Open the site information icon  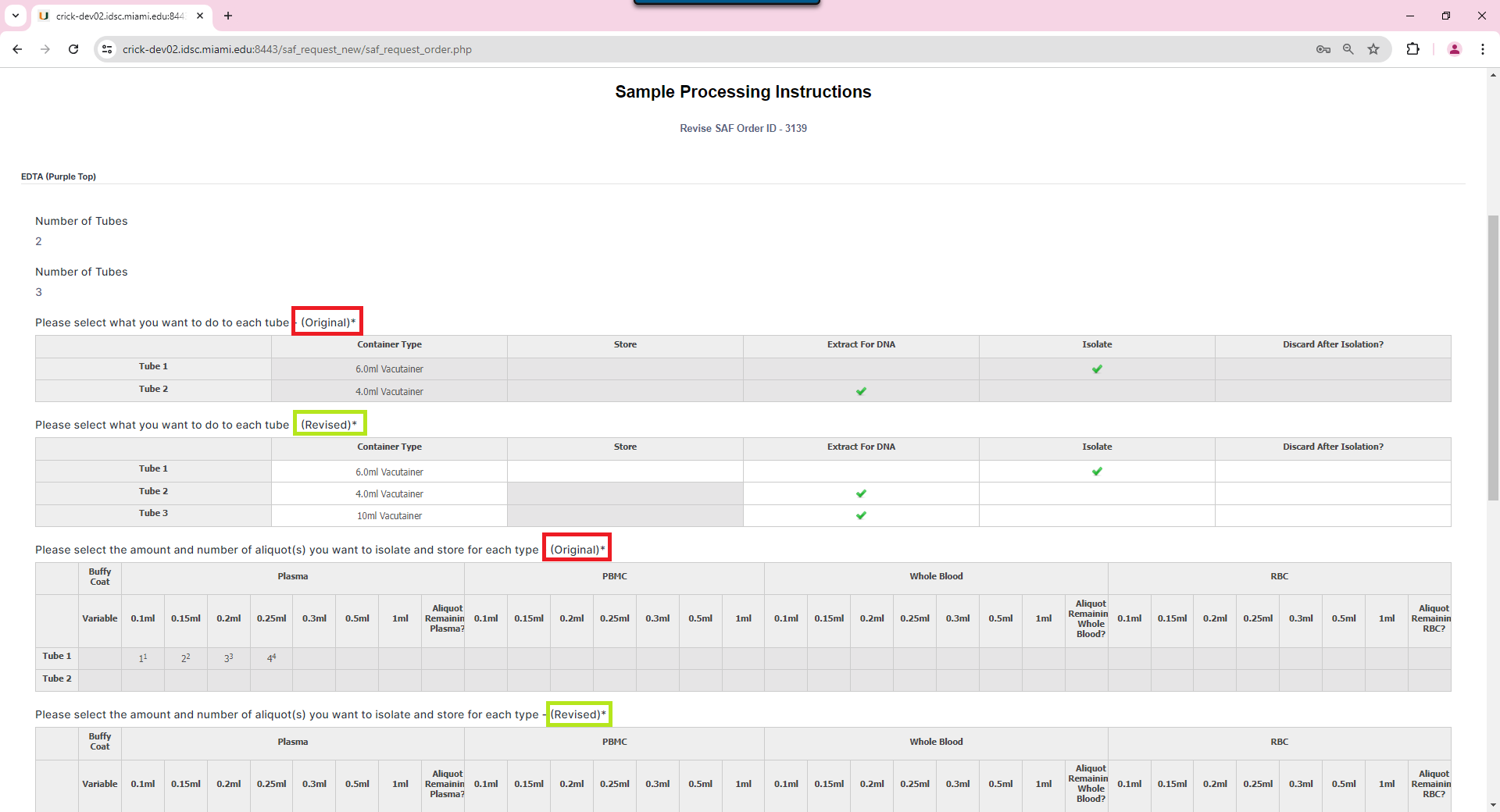point(108,49)
